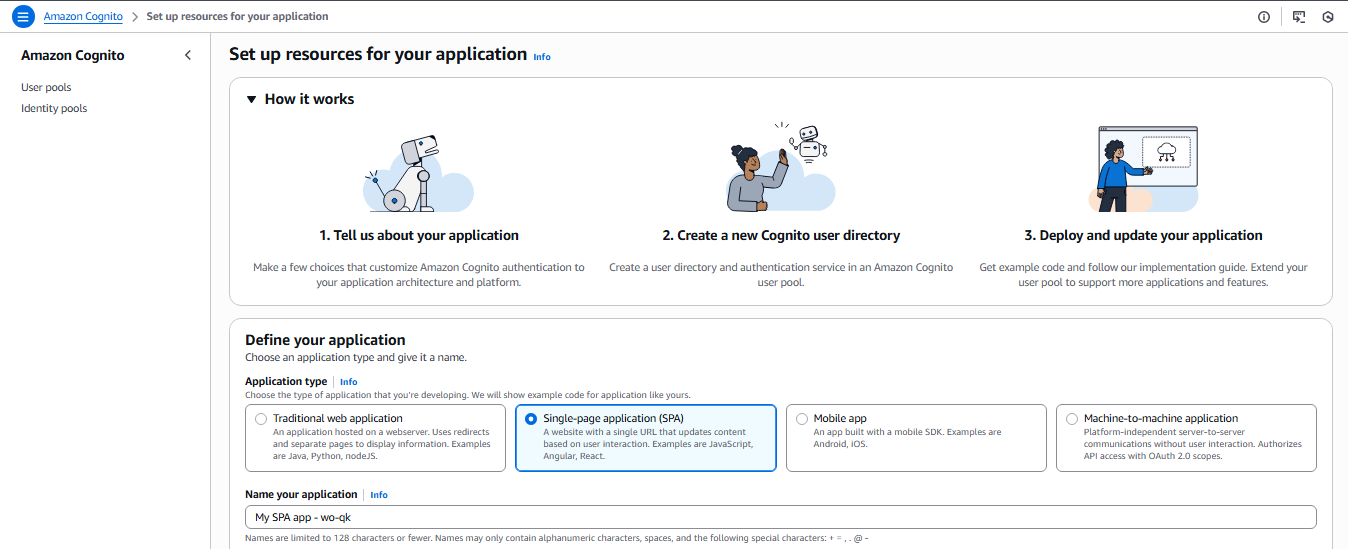
Task: Open Info link next to Name your application
Action: [379, 495]
